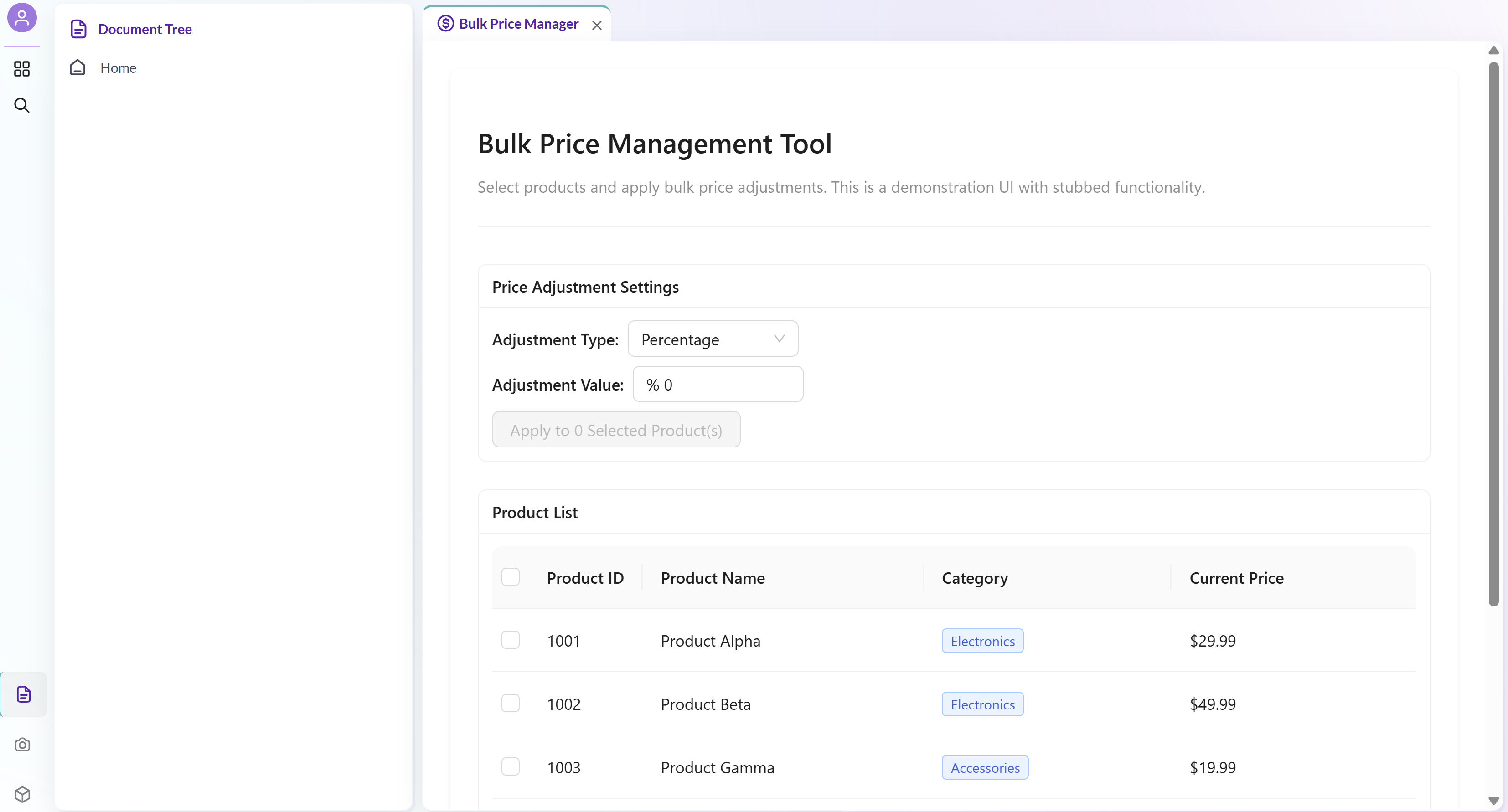Toggle the select-all checkbox in table header
1508x812 pixels.
coord(511,577)
